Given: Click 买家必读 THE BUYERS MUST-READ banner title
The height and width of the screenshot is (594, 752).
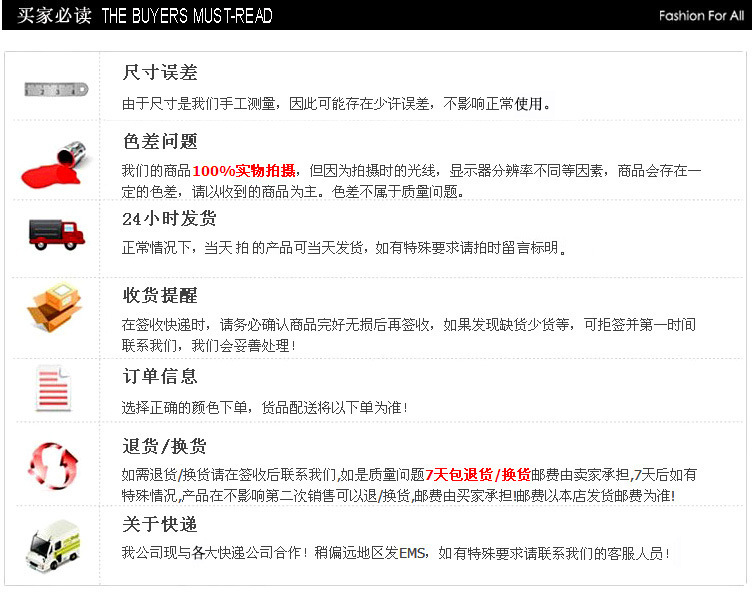Looking at the screenshot, I should click(145, 16).
